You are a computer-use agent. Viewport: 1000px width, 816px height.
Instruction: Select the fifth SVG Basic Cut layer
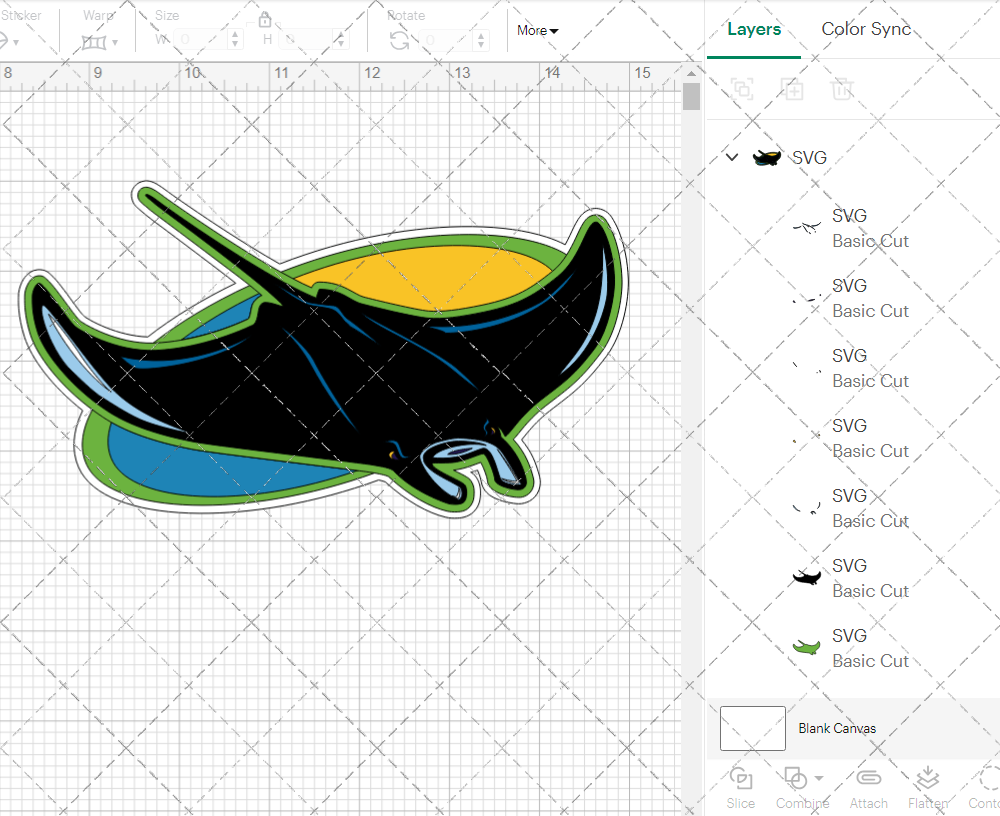tap(853, 508)
